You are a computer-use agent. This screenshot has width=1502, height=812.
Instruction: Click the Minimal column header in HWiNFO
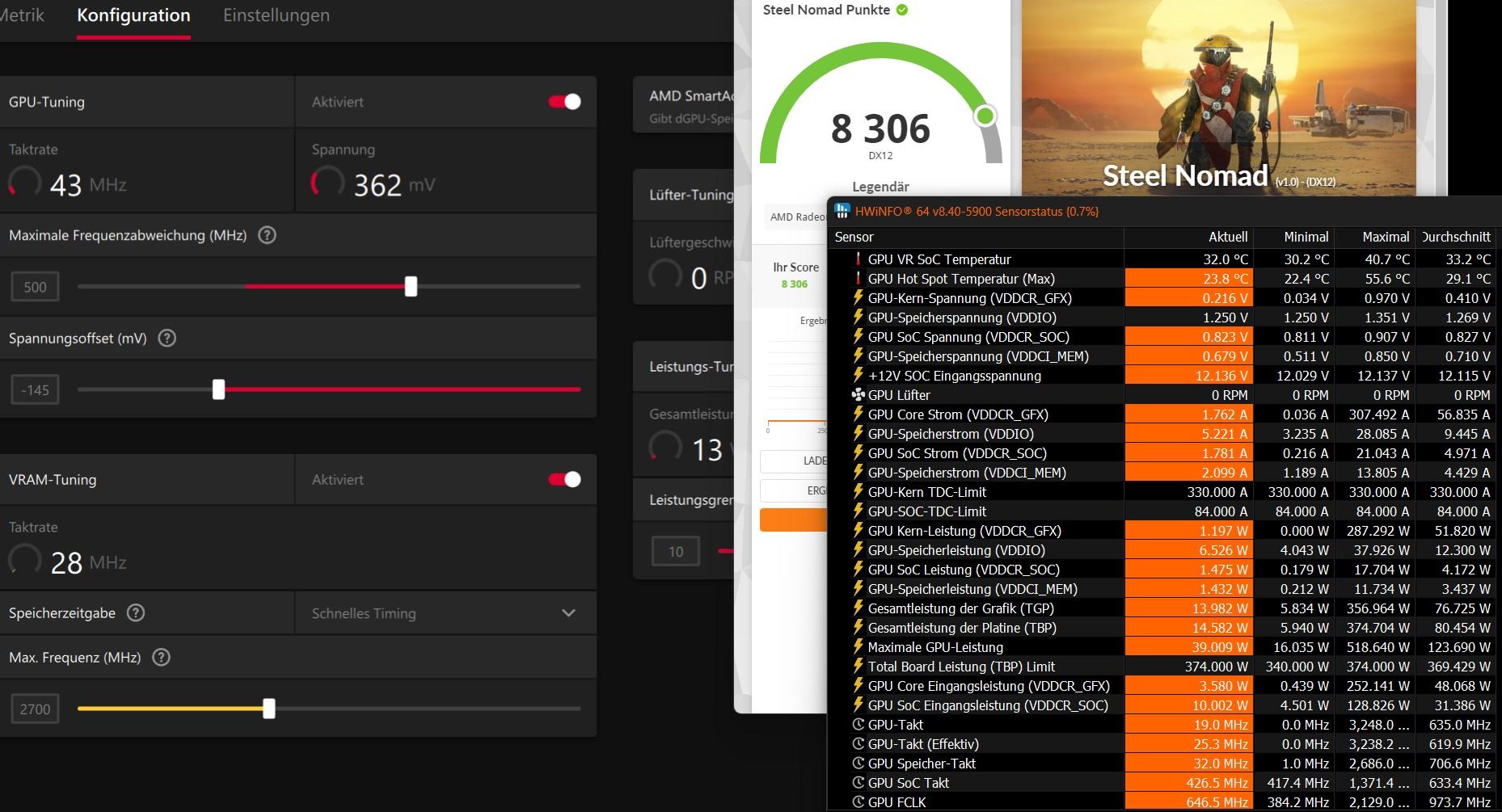(x=1293, y=237)
